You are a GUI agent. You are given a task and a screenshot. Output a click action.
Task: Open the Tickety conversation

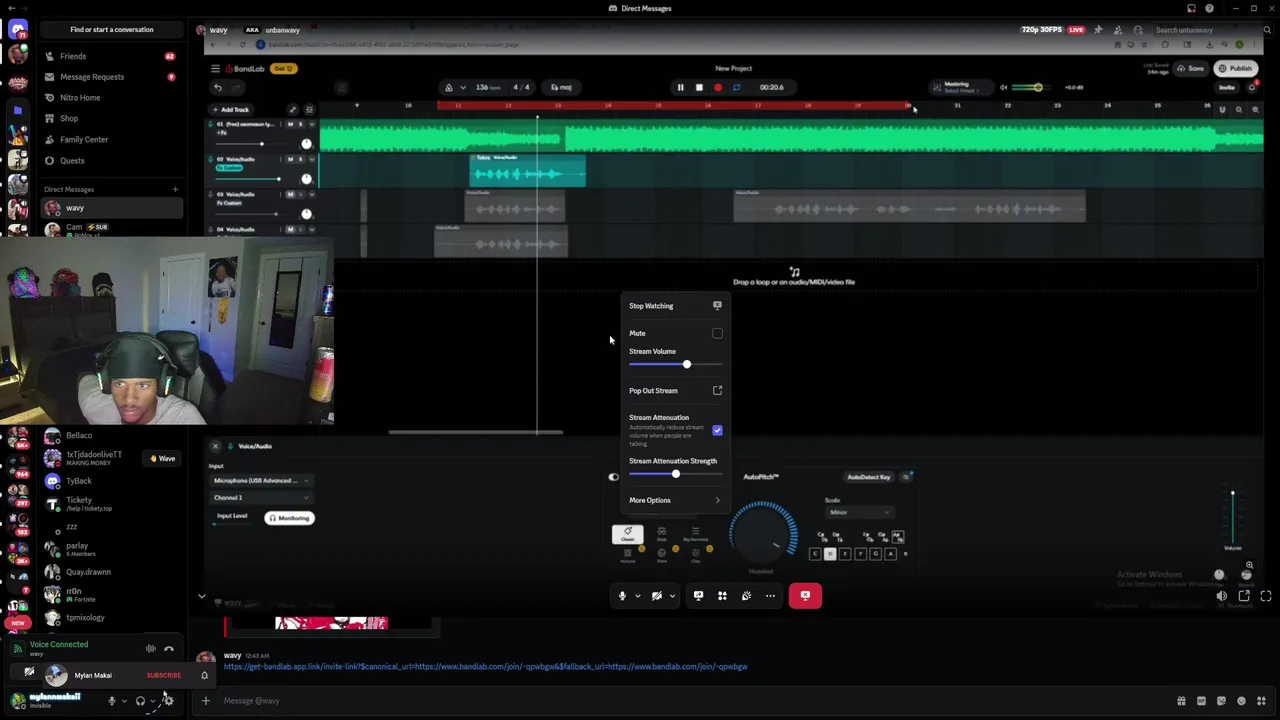coord(112,504)
